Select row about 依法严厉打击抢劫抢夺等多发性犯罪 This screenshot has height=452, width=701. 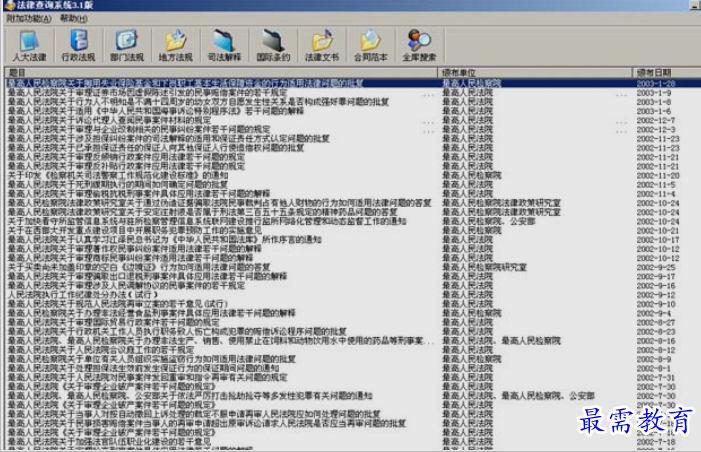click(x=352, y=396)
